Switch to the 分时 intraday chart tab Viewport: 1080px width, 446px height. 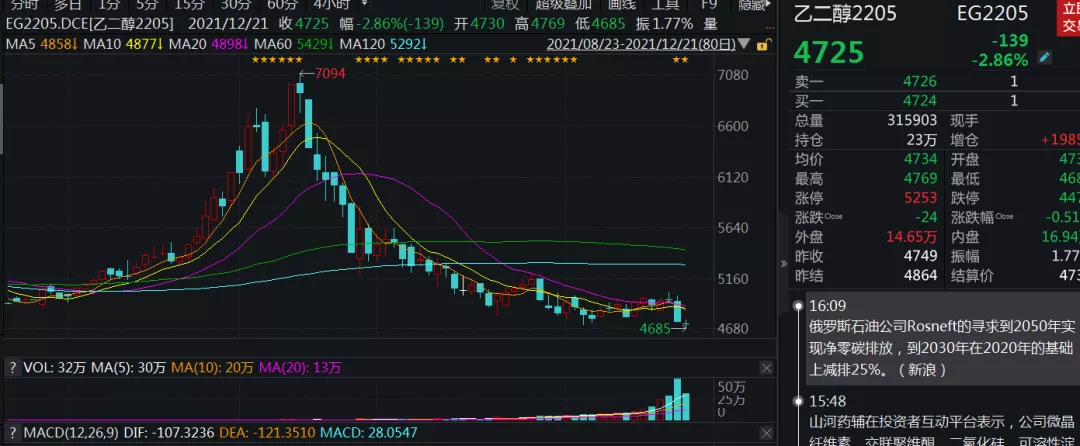(24, 5)
